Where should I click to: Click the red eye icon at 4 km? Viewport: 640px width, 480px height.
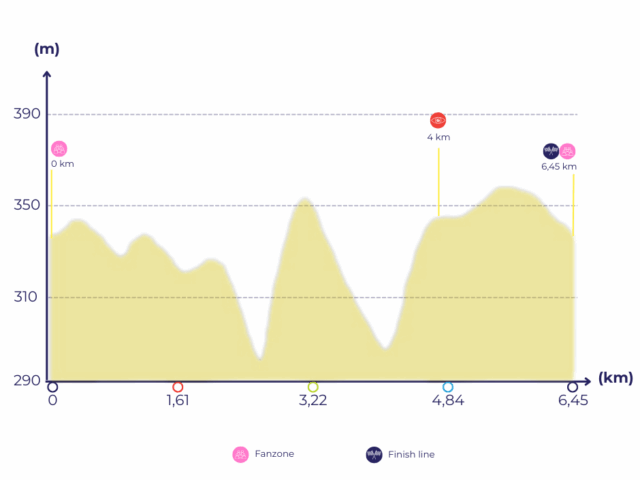coord(438,121)
